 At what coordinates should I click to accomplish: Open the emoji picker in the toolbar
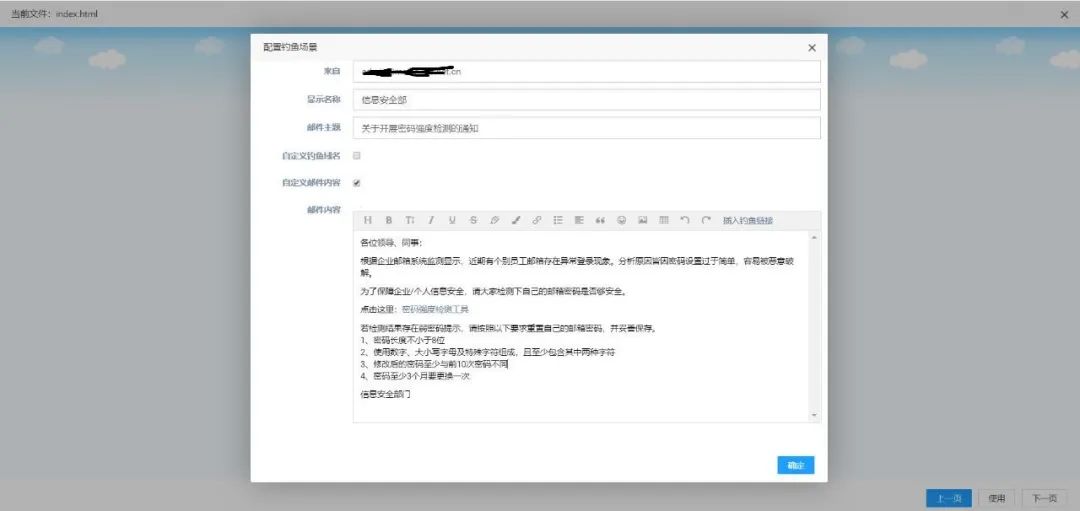pyautogui.click(x=621, y=220)
